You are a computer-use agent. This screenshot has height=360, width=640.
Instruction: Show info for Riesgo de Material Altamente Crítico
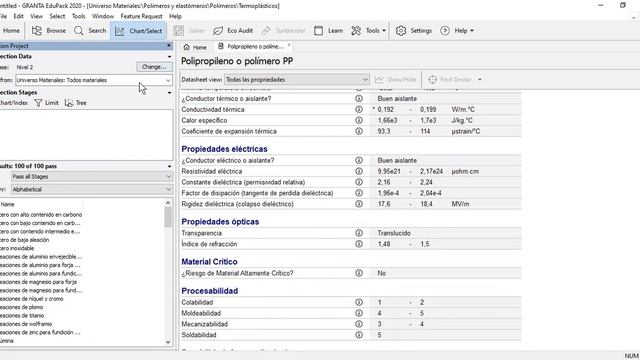[359, 273]
